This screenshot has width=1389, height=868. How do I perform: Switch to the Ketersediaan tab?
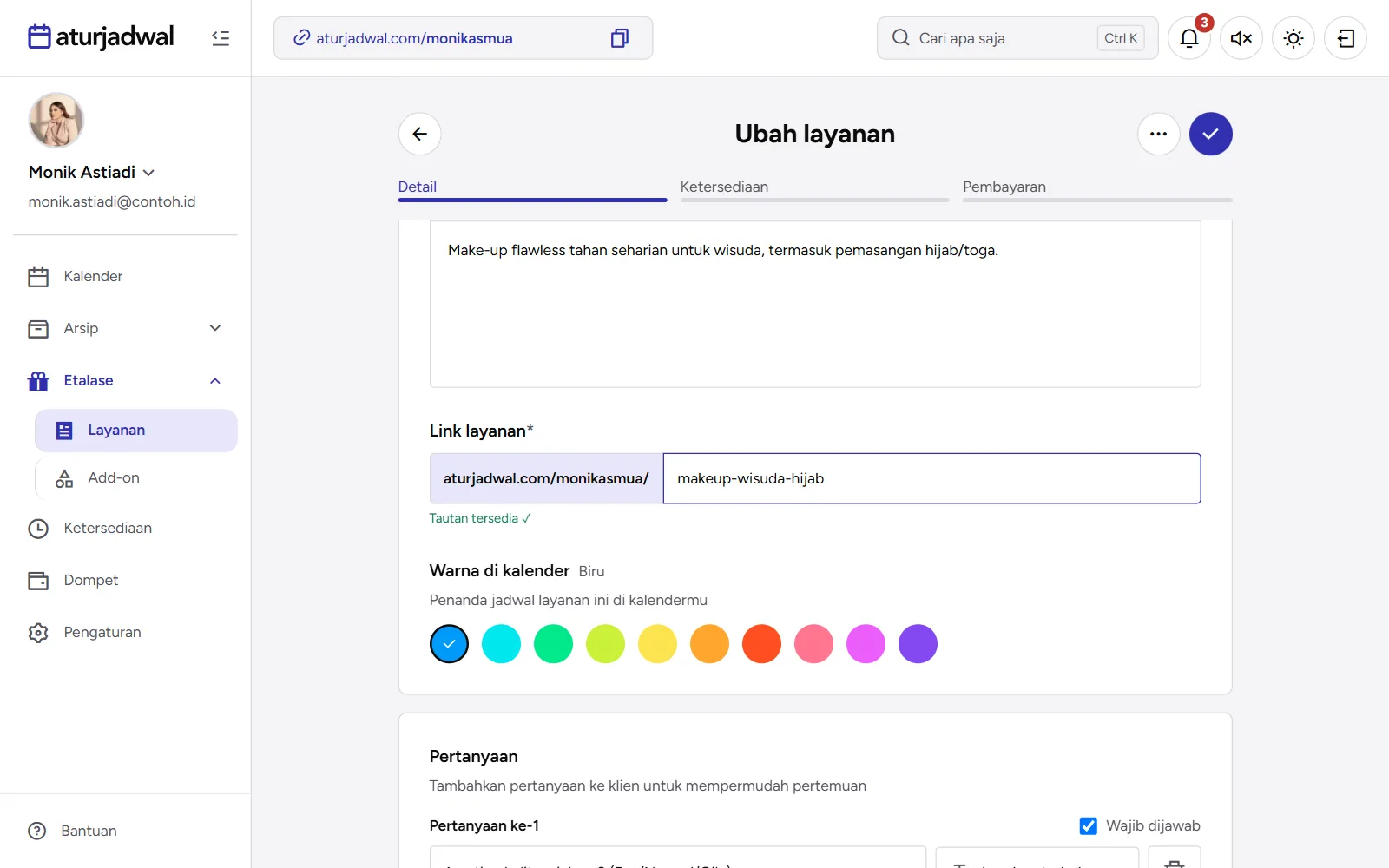[814, 188]
